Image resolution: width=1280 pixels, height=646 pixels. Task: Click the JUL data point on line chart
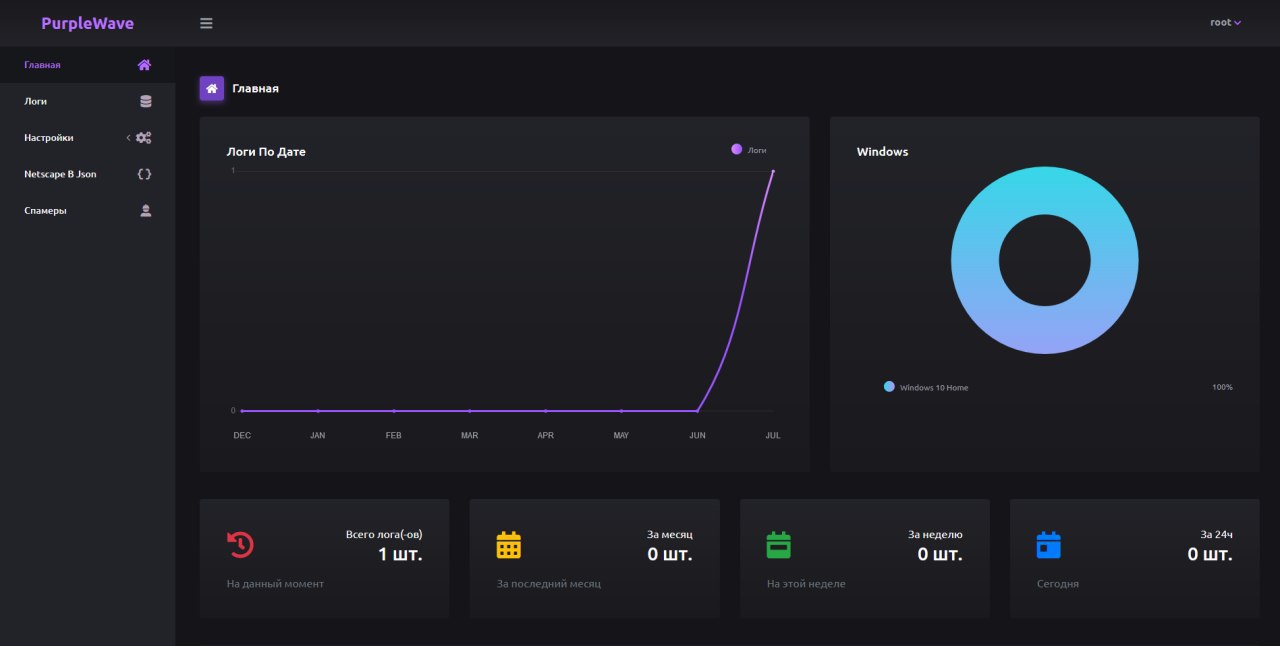point(773,171)
